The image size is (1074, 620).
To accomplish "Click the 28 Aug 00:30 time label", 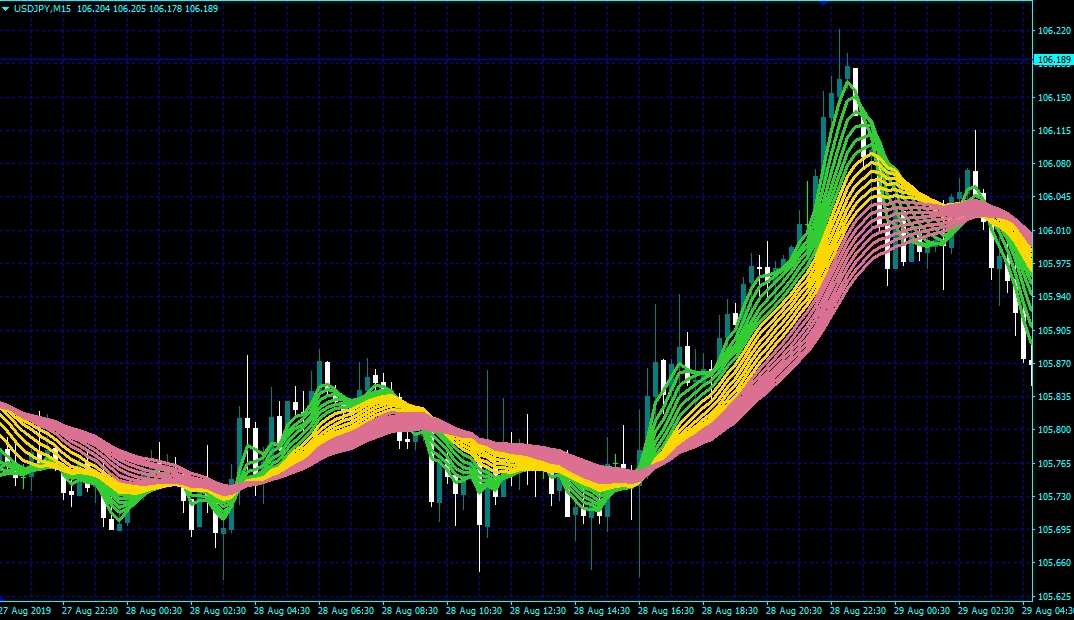I will pos(153,610).
